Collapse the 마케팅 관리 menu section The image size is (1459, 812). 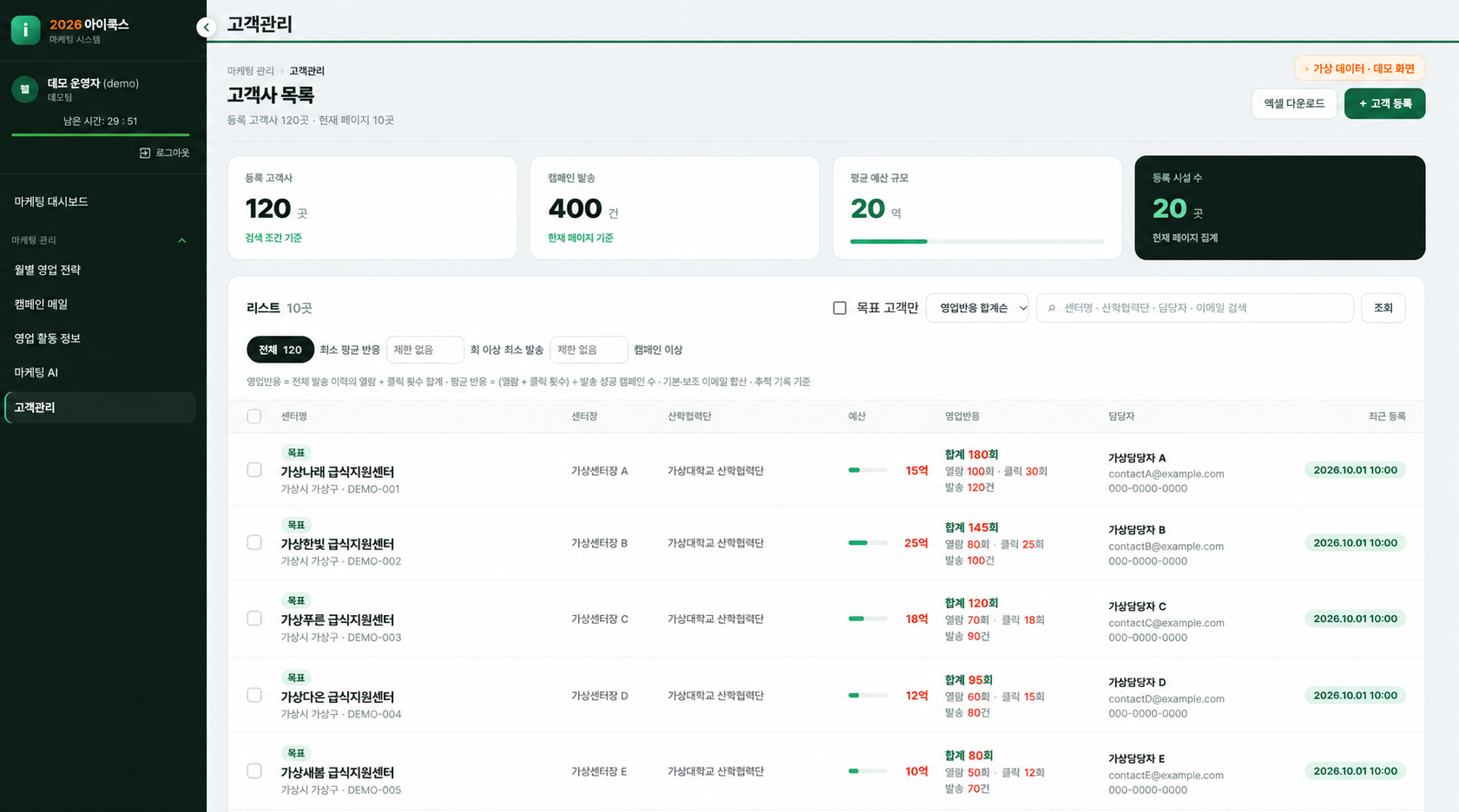(x=181, y=240)
